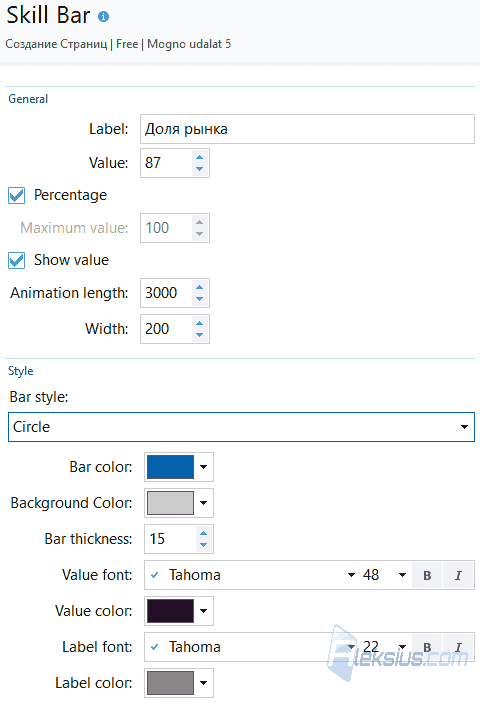Toggle italic for Label font
Image resolution: width=480 pixels, height=704 pixels.
coord(458,647)
